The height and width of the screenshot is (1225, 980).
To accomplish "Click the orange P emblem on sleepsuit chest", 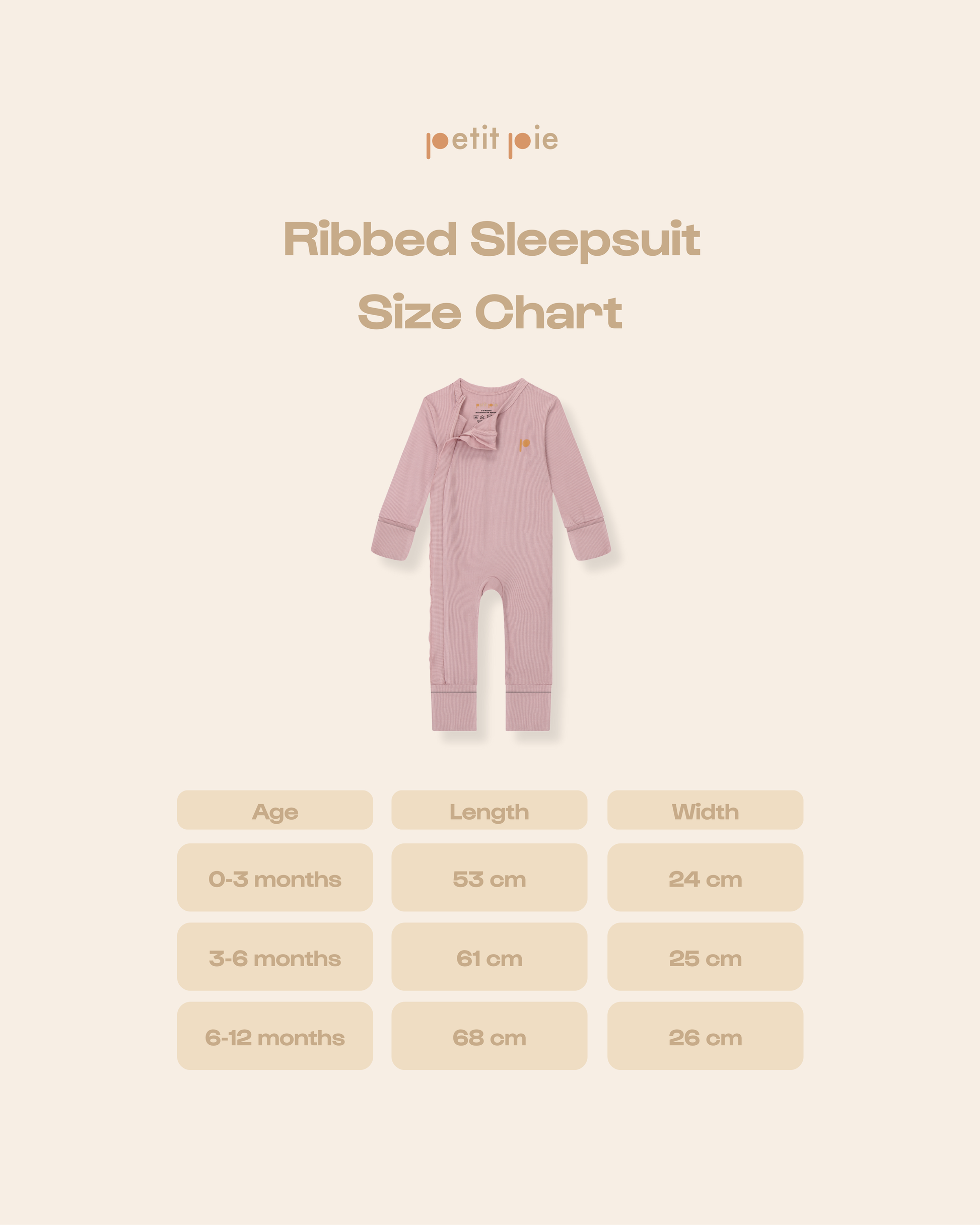I will coord(524,445).
